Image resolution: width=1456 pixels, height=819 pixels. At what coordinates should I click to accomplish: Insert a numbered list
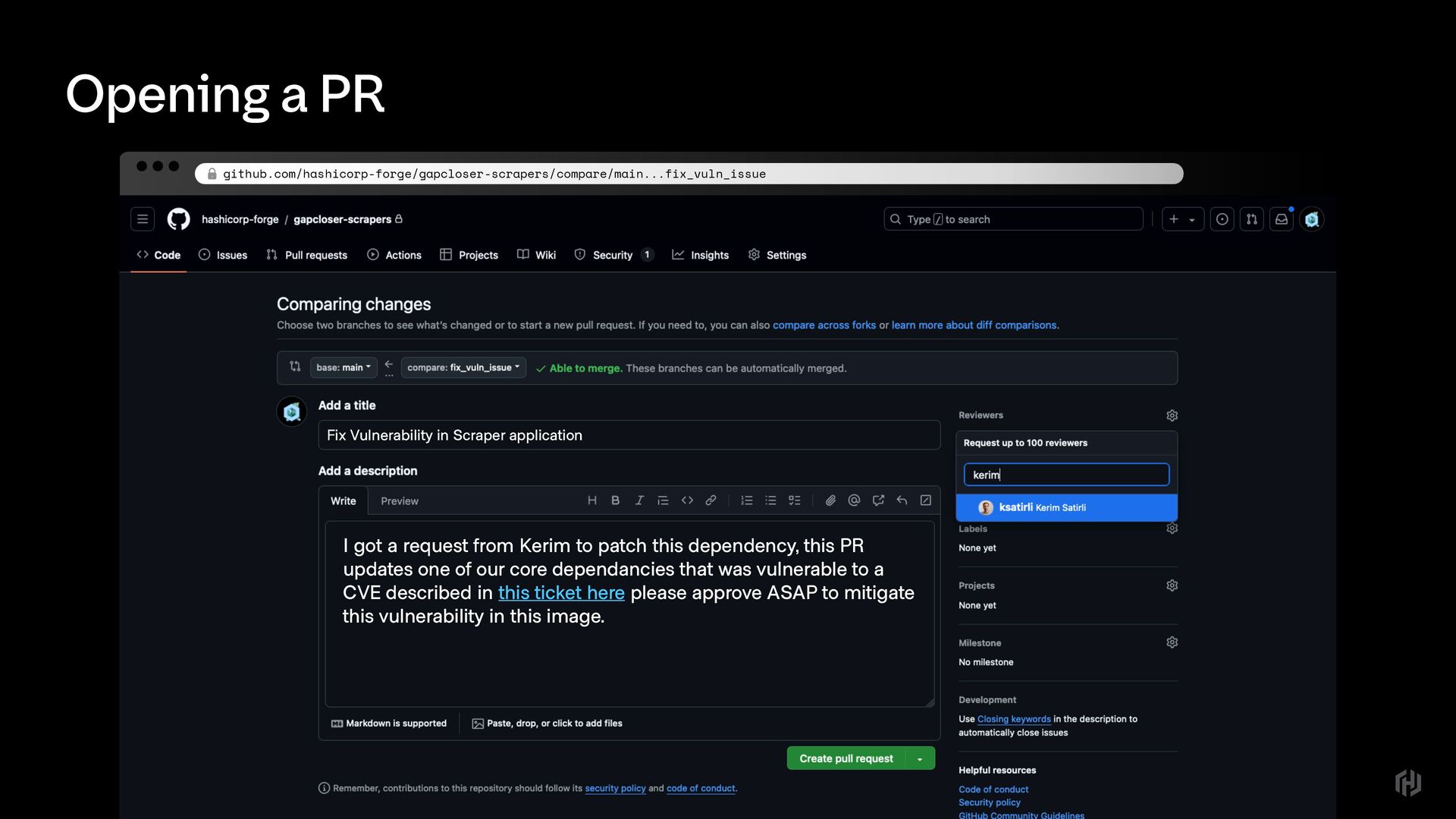[747, 500]
